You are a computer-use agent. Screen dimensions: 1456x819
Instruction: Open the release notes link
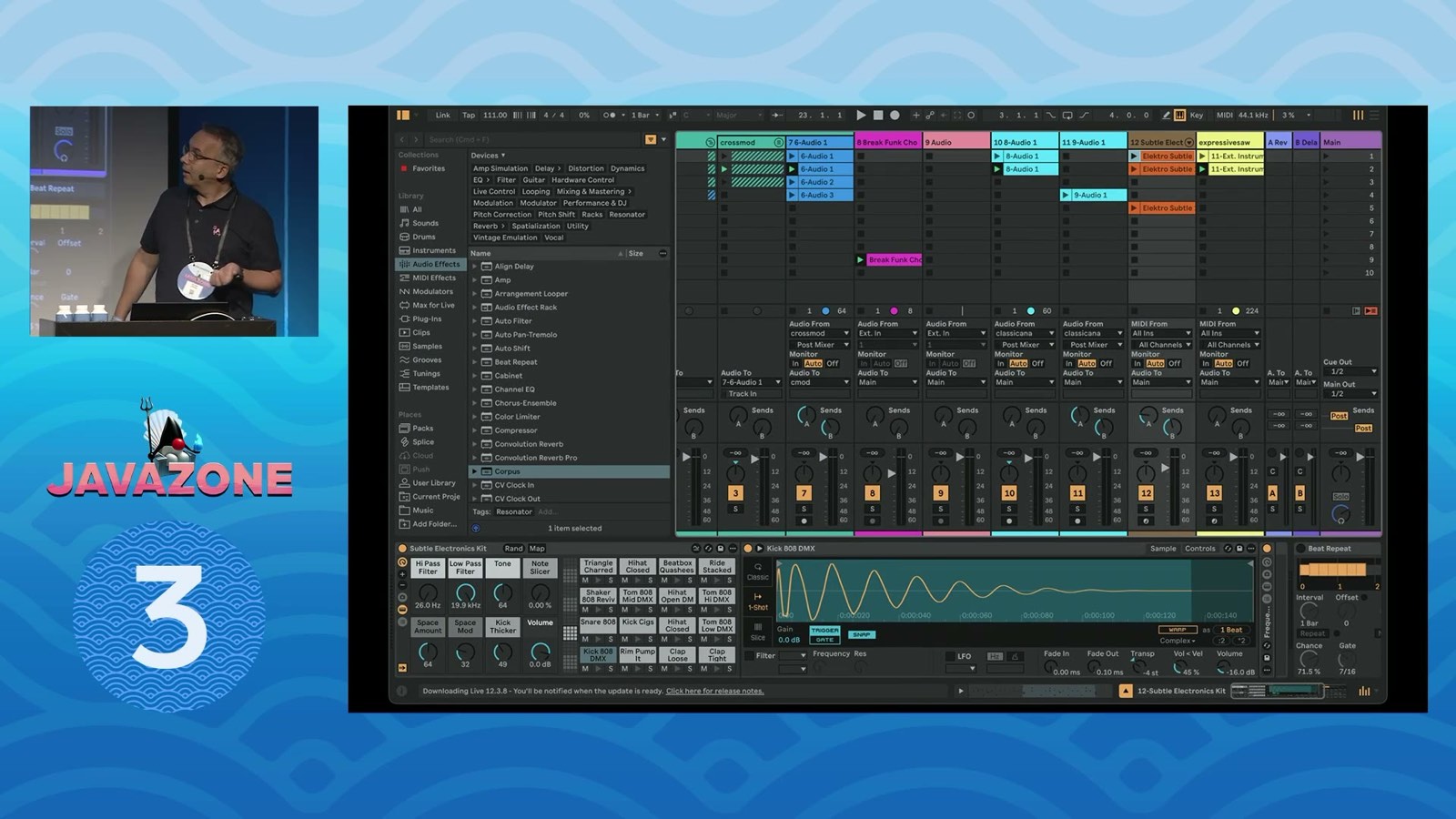tap(715, 692)
